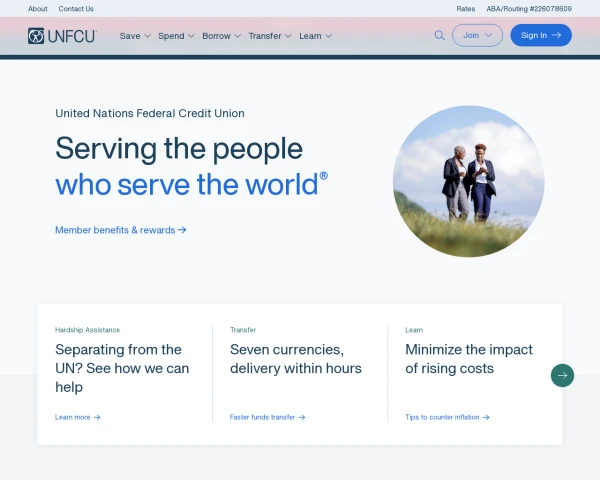The width and height of the screenshot is (600, 480).
Task: Click Learn more under Hardship Assistance
Action: (78, 417)
